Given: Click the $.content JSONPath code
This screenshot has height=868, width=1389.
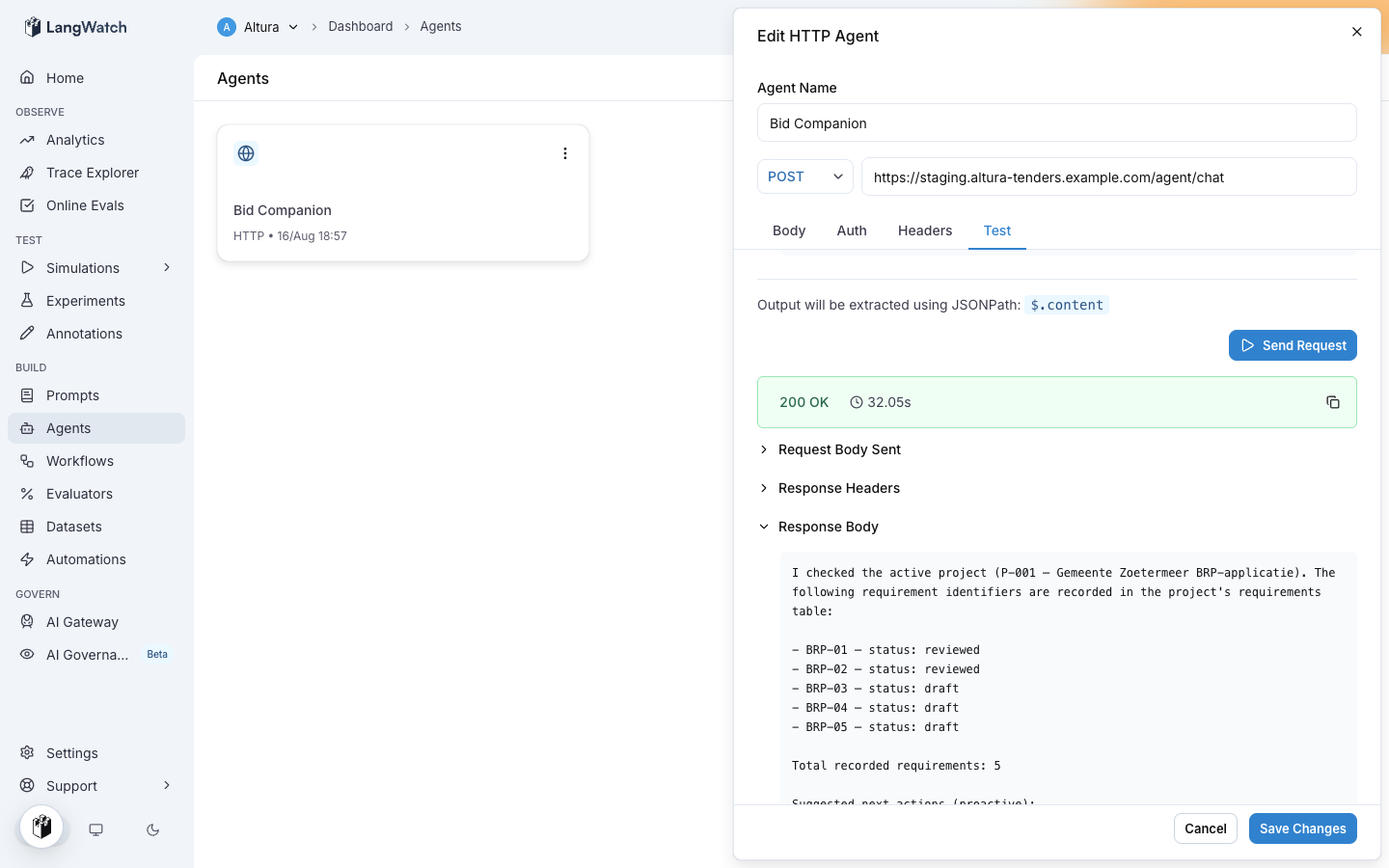Looking at the screenshot, I should tap(1067, 305).
